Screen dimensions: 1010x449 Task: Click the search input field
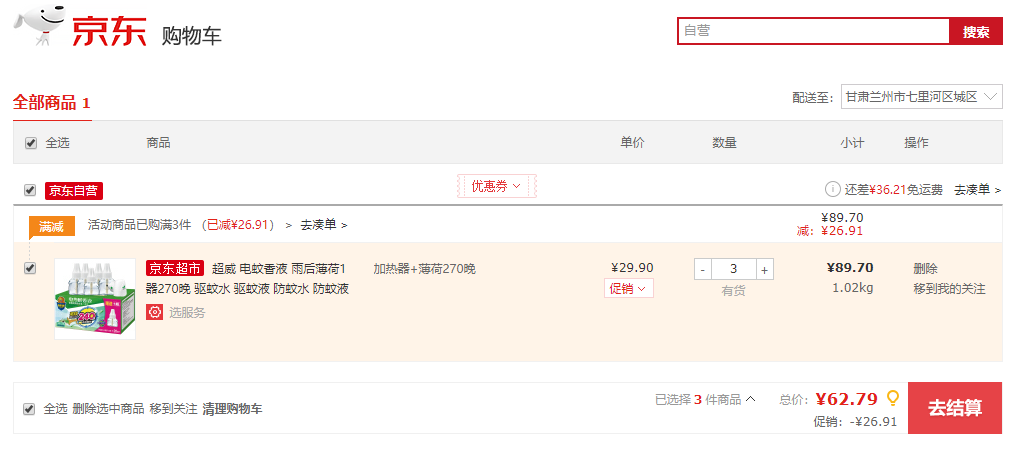pos(813,31)
